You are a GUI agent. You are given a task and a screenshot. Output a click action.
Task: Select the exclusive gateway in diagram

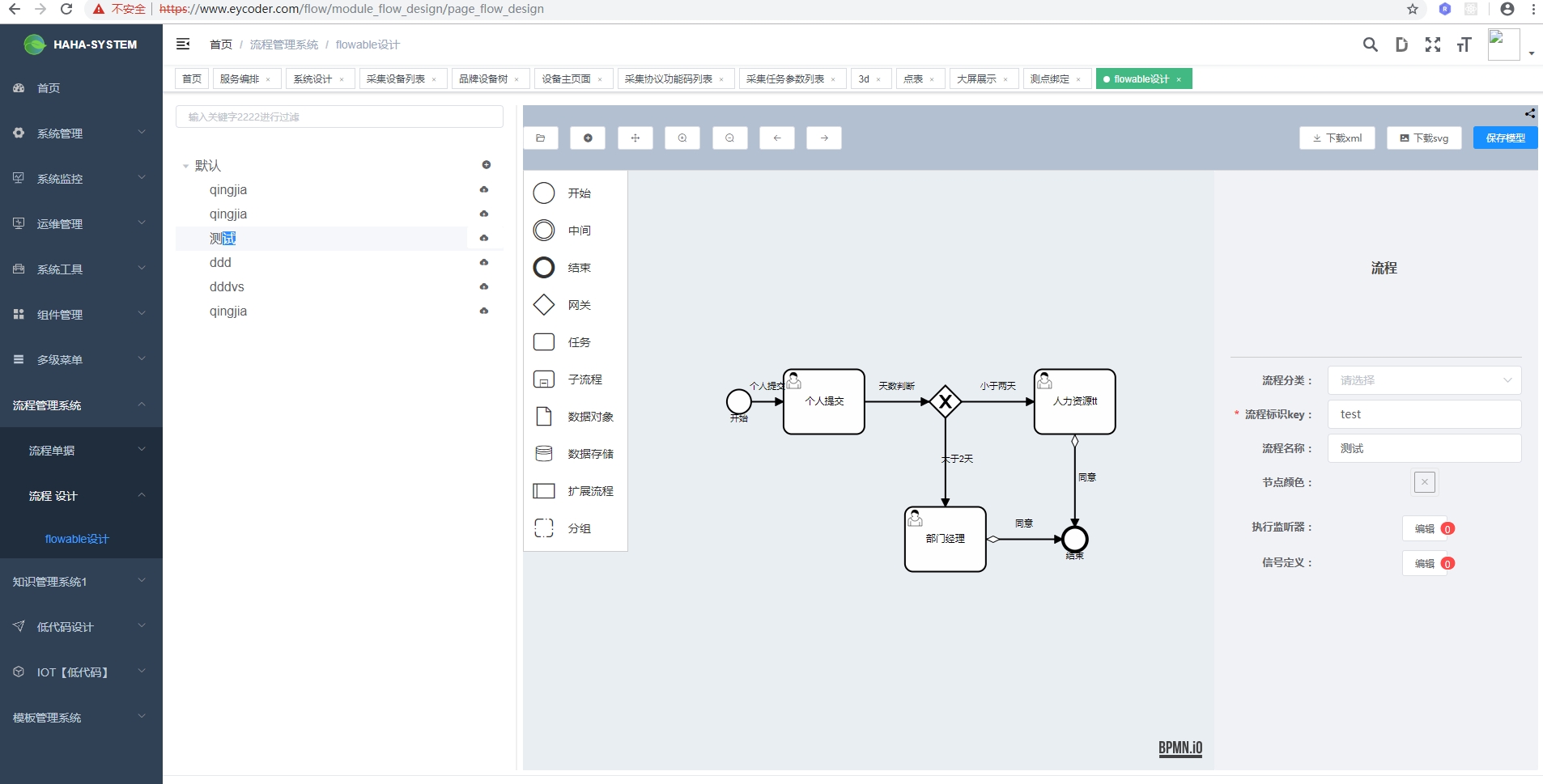coord(945,401)
